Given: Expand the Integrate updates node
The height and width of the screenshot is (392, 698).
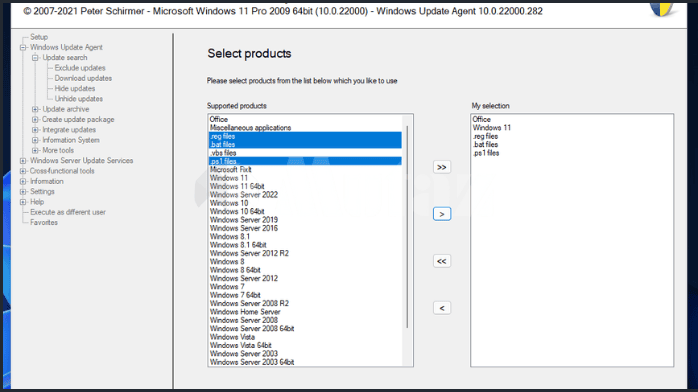Looking at the screenshot, I should tap(35, 129).
